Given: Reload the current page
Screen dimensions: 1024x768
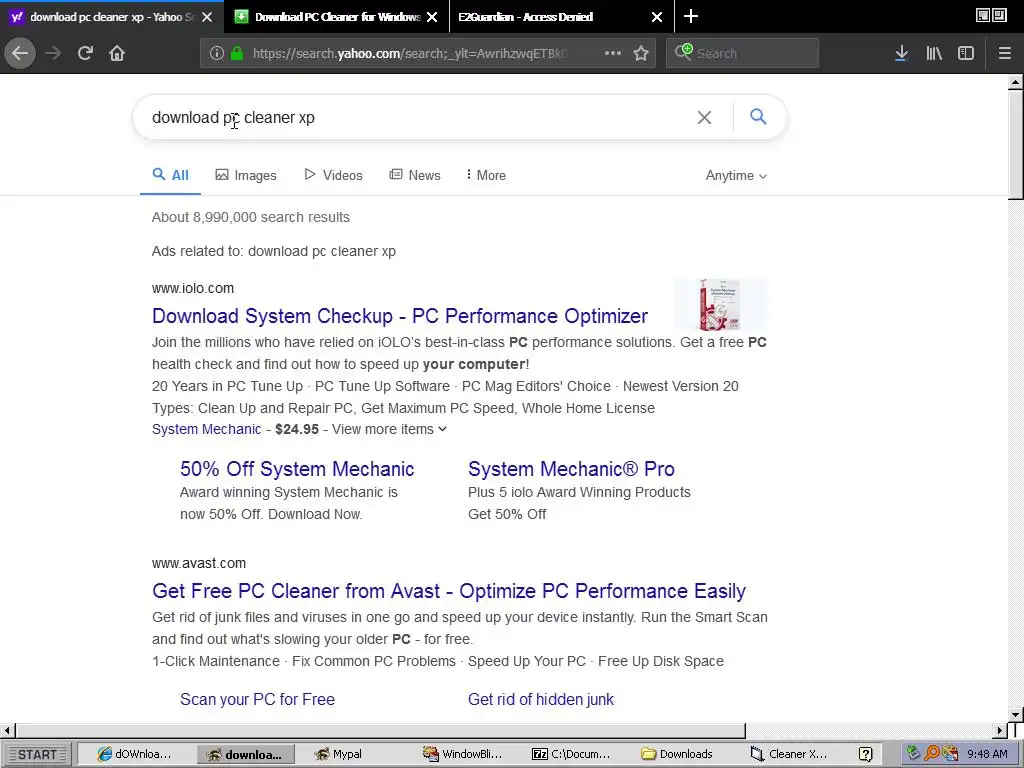Looking at the screenshot, I should pos(85,53).
